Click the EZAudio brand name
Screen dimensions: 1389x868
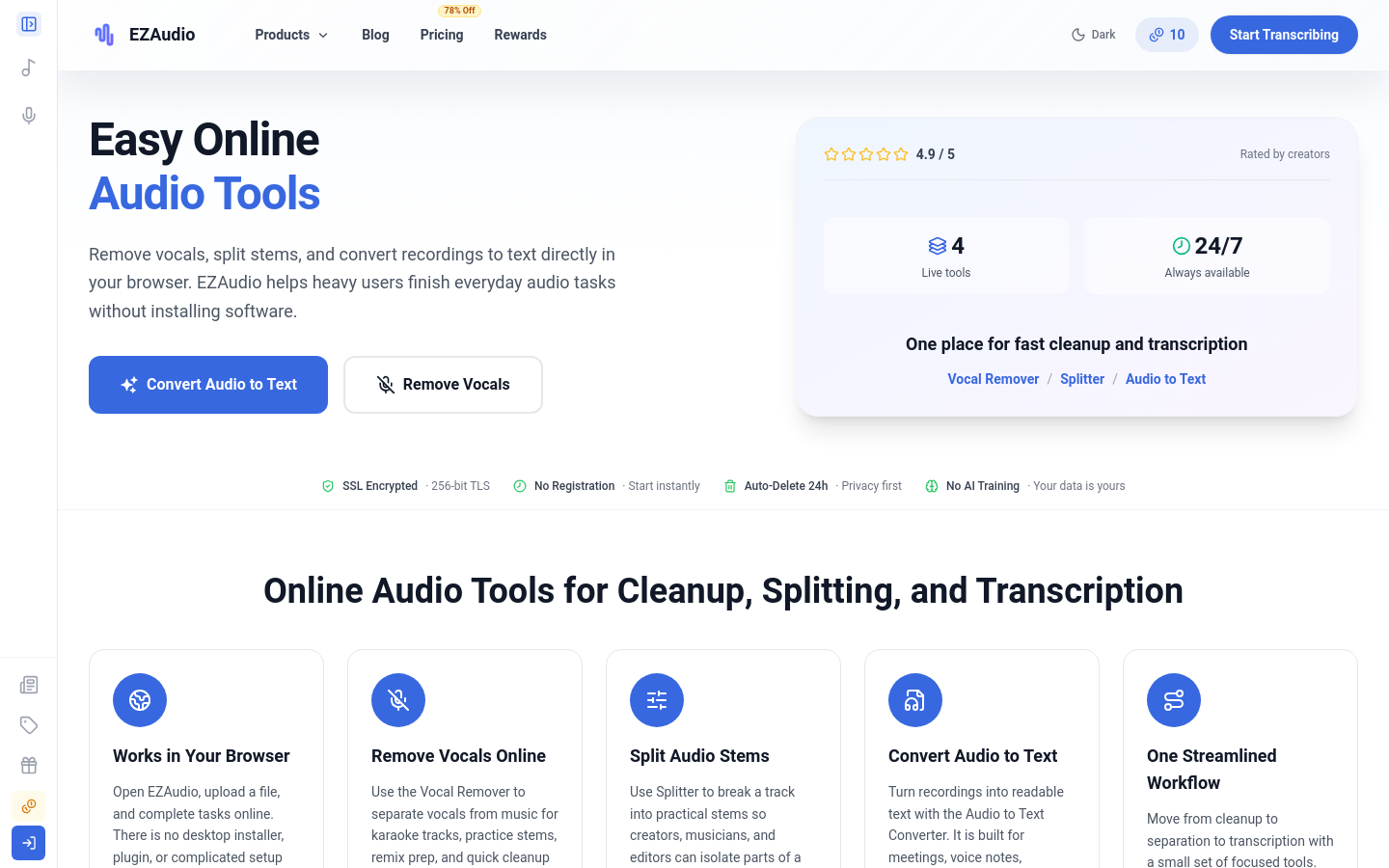(162, 35)
